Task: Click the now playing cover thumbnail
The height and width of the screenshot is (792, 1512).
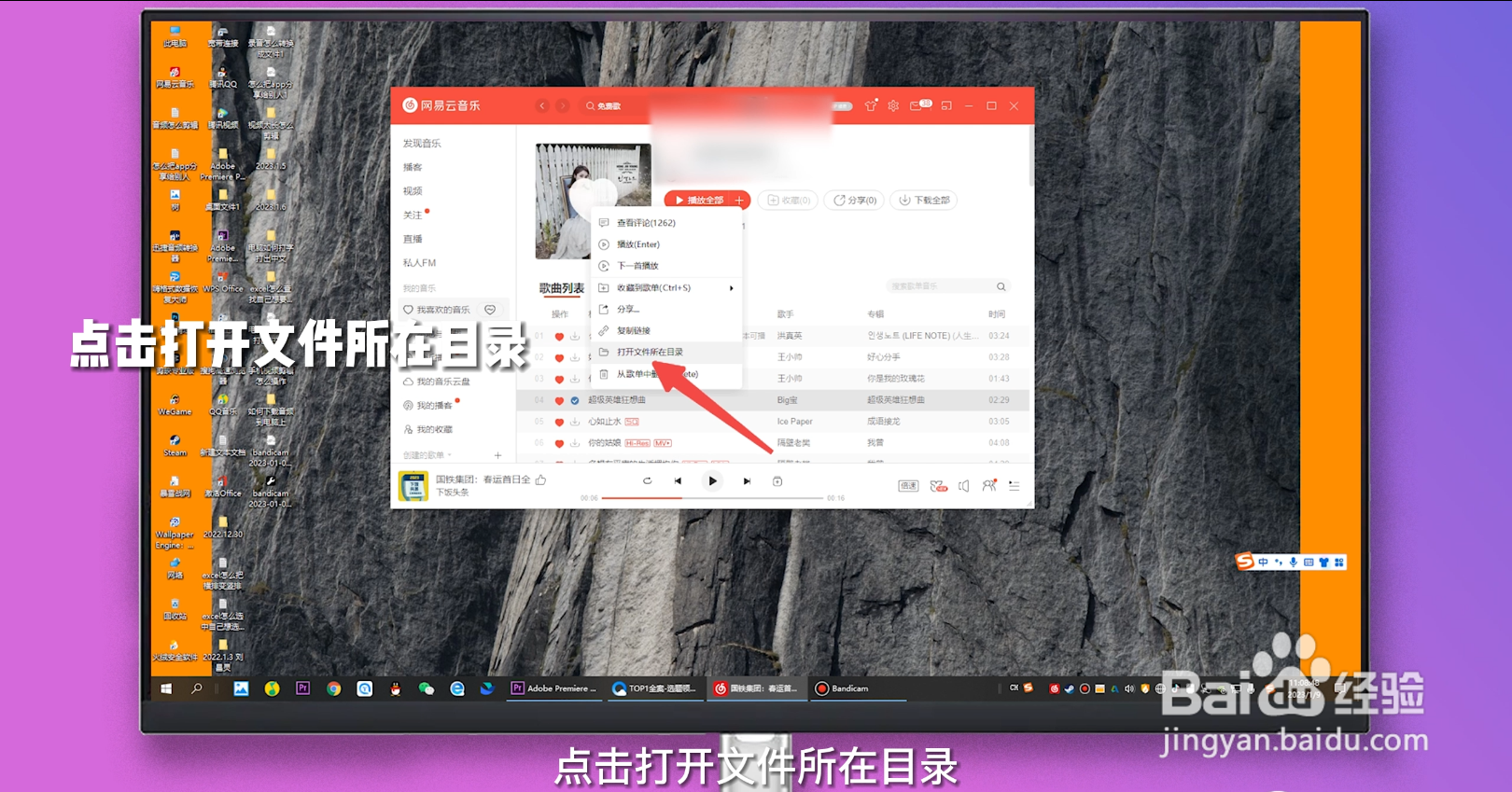Action: (x=413, y=486)
